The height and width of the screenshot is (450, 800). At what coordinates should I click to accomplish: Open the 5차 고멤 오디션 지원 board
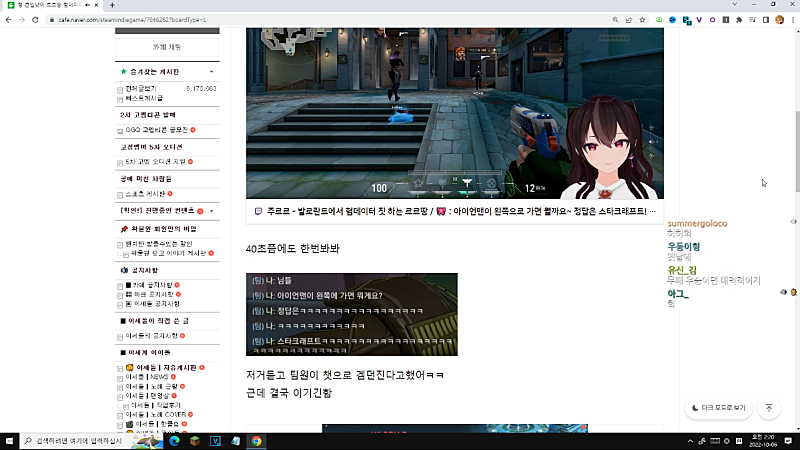click(x=156, y=162)
